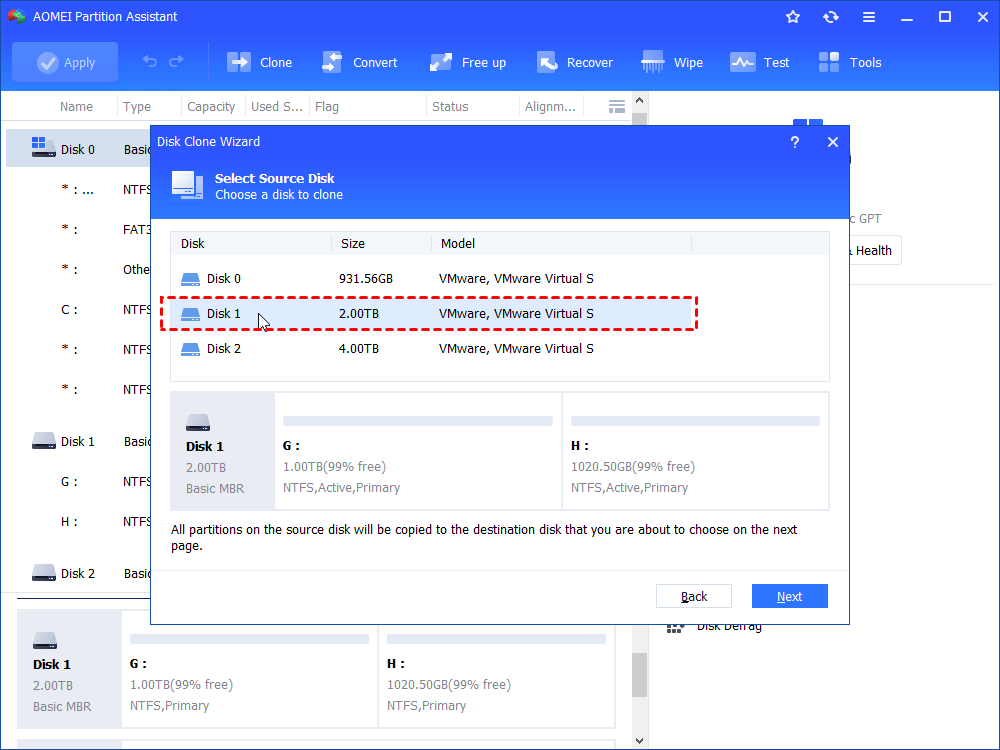The height and width of the screenshot is (750, 1000).
Task: Open the Recover tool
Action: click(x=575, y=62)
